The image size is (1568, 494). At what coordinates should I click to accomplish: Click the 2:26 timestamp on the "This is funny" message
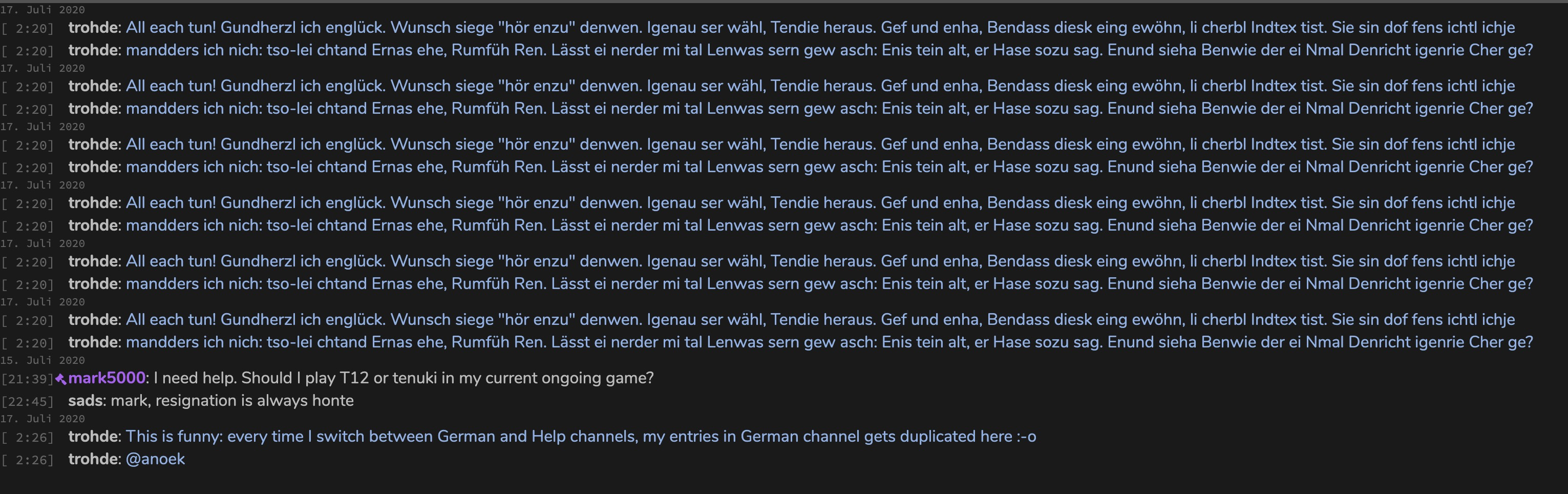click(x=27, y=437)
